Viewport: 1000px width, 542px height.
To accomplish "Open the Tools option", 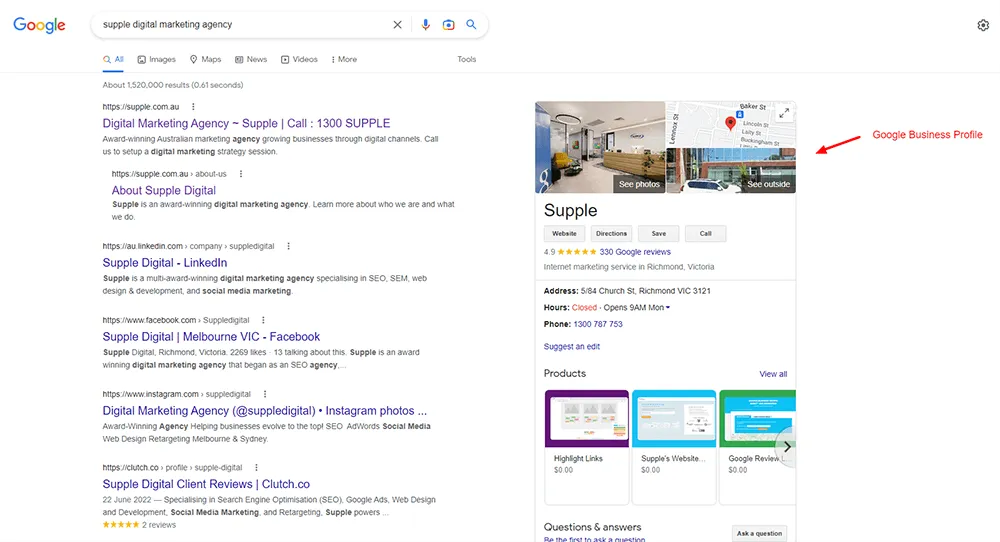I will click(x=466, y=59).
